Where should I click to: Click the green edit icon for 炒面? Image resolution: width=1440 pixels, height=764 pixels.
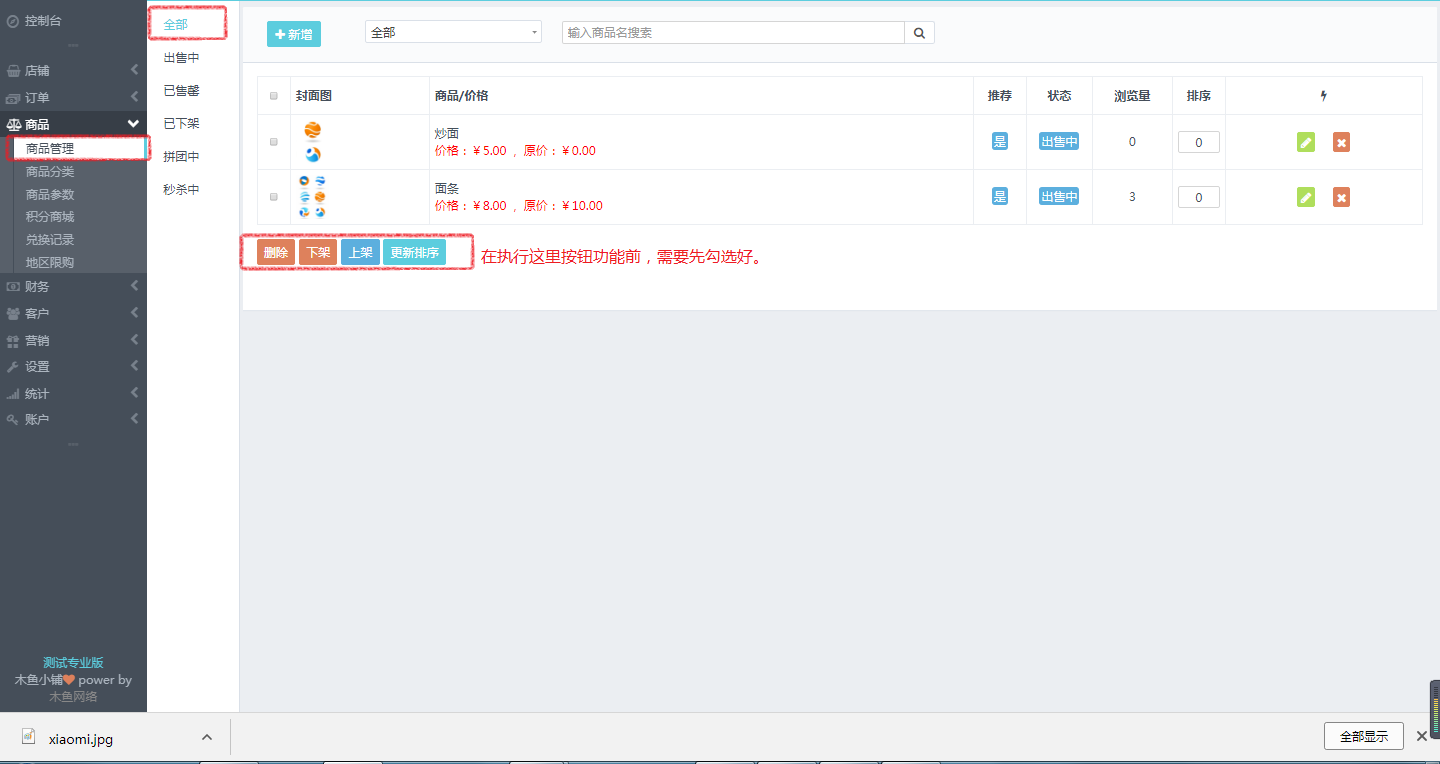coord(1305,142)
